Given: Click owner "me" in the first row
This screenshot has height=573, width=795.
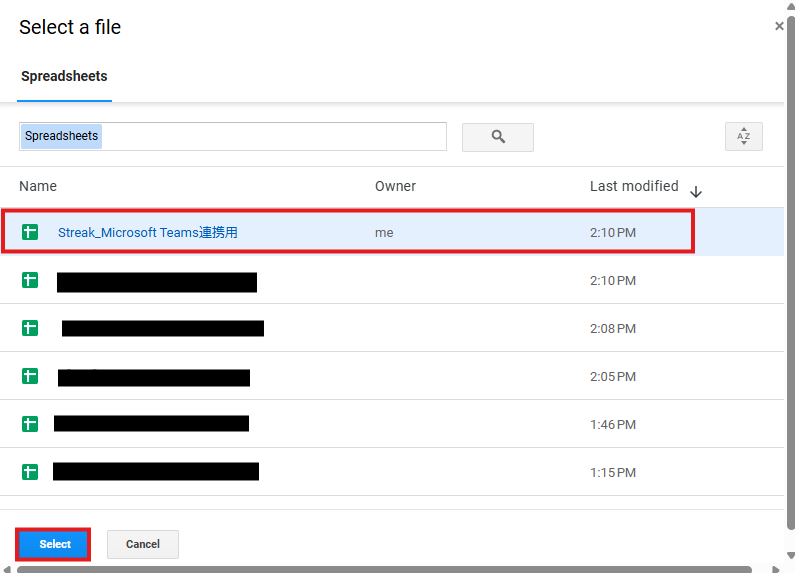Looking at the screenshot, I should pyautogui.click(x=384, y=233).
